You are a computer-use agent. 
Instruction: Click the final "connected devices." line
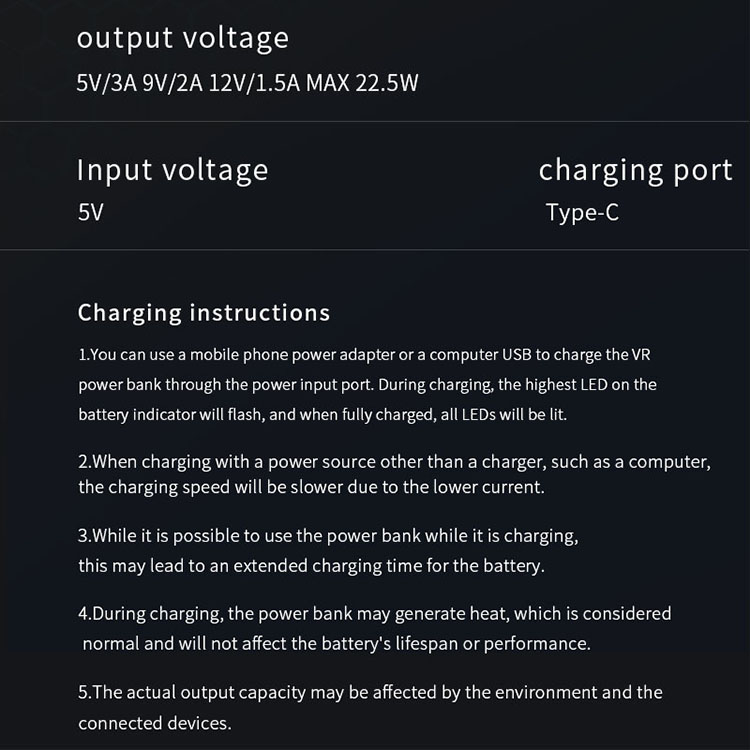click(x=154, y=722)
